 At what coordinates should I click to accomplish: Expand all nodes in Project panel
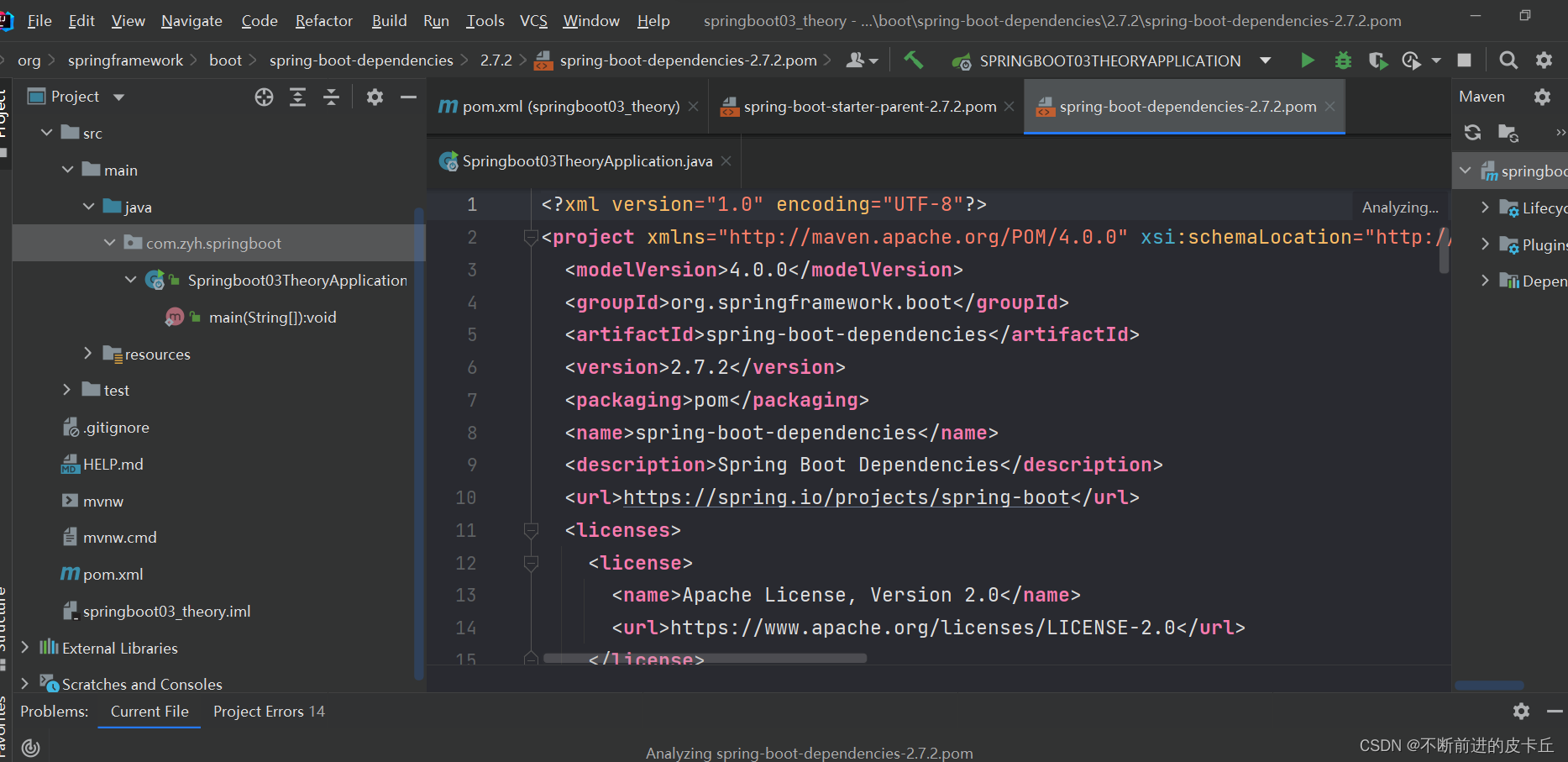(297, 97)
